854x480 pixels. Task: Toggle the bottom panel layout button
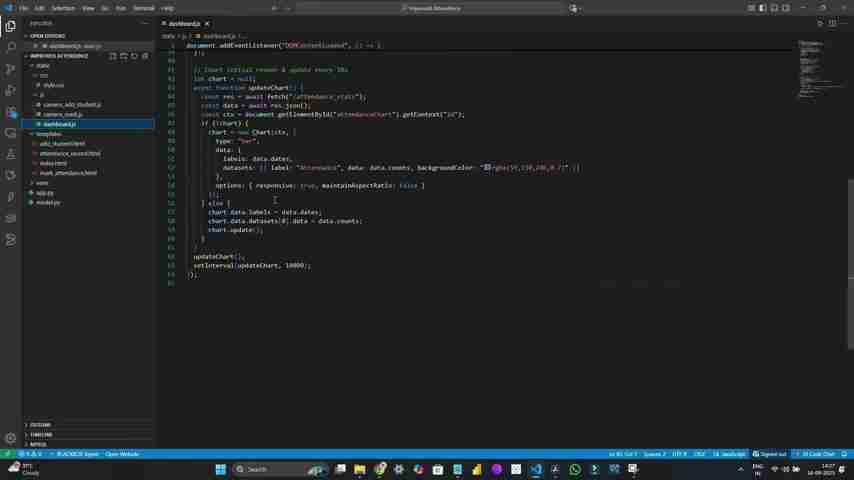pos(771,8)
